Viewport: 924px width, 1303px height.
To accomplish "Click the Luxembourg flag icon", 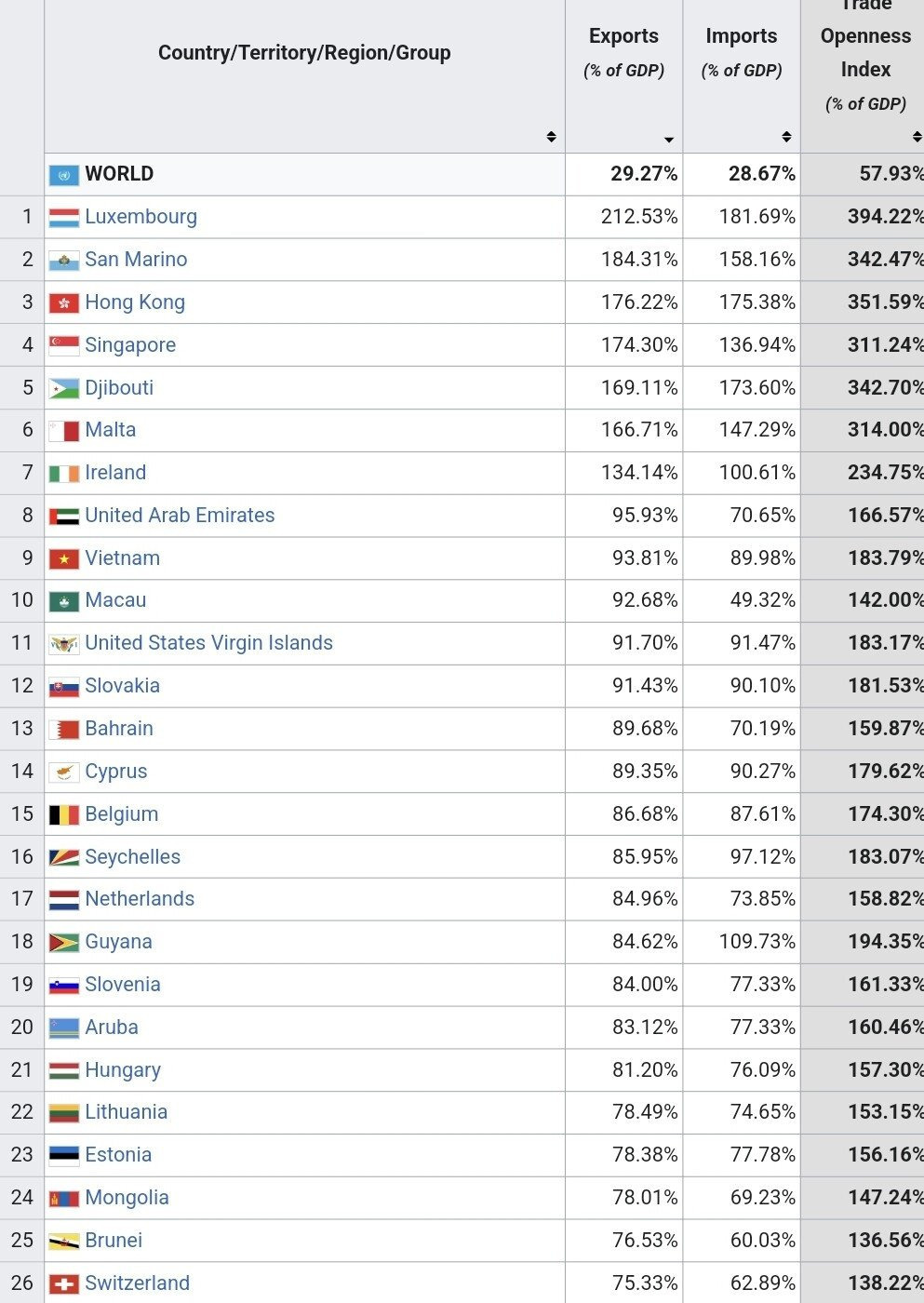I will [64, 218].
